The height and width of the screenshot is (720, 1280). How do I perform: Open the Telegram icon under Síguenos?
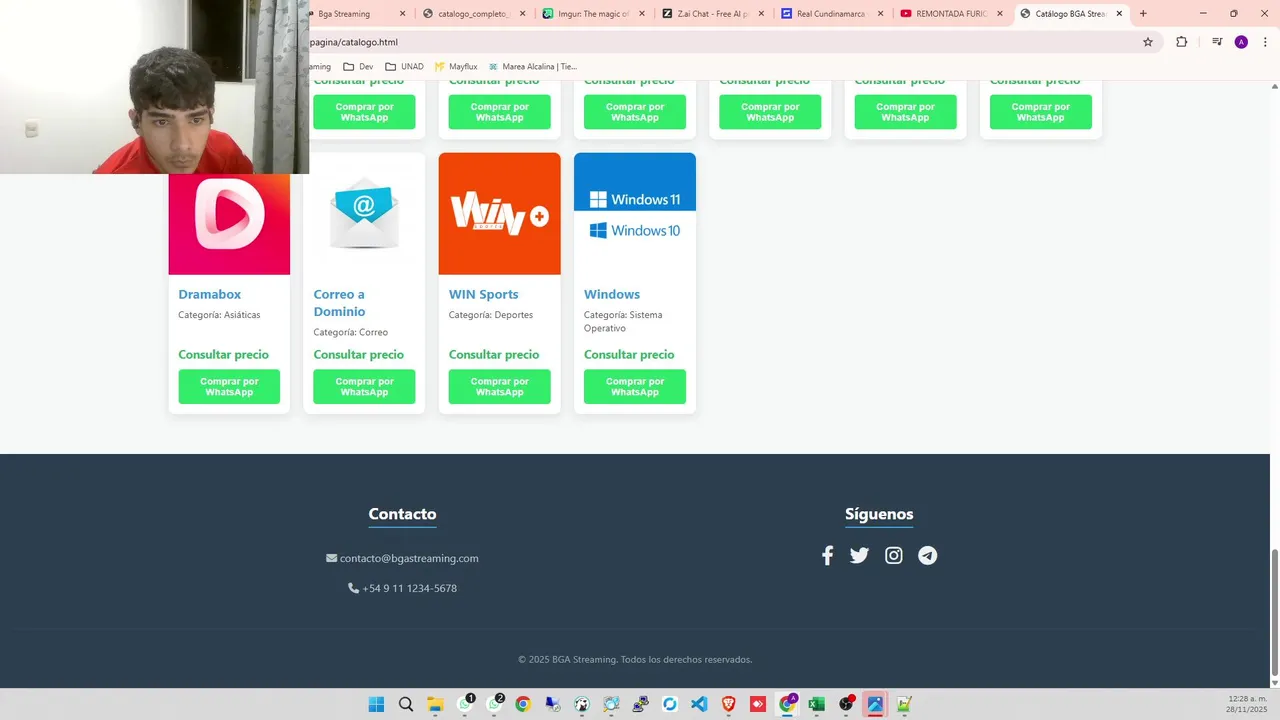(928, 556)
